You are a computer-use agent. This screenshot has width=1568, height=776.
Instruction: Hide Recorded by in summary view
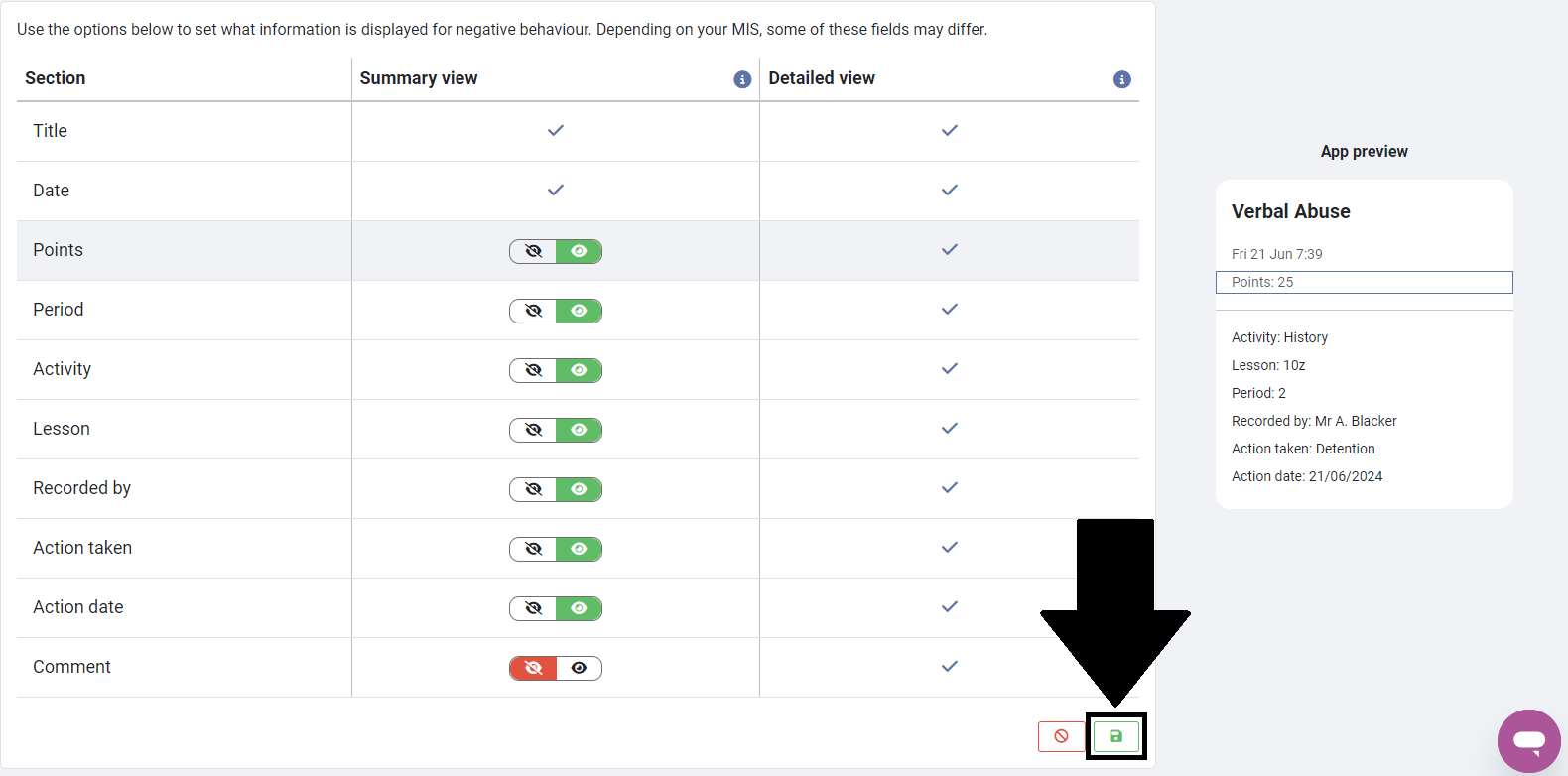533,489
